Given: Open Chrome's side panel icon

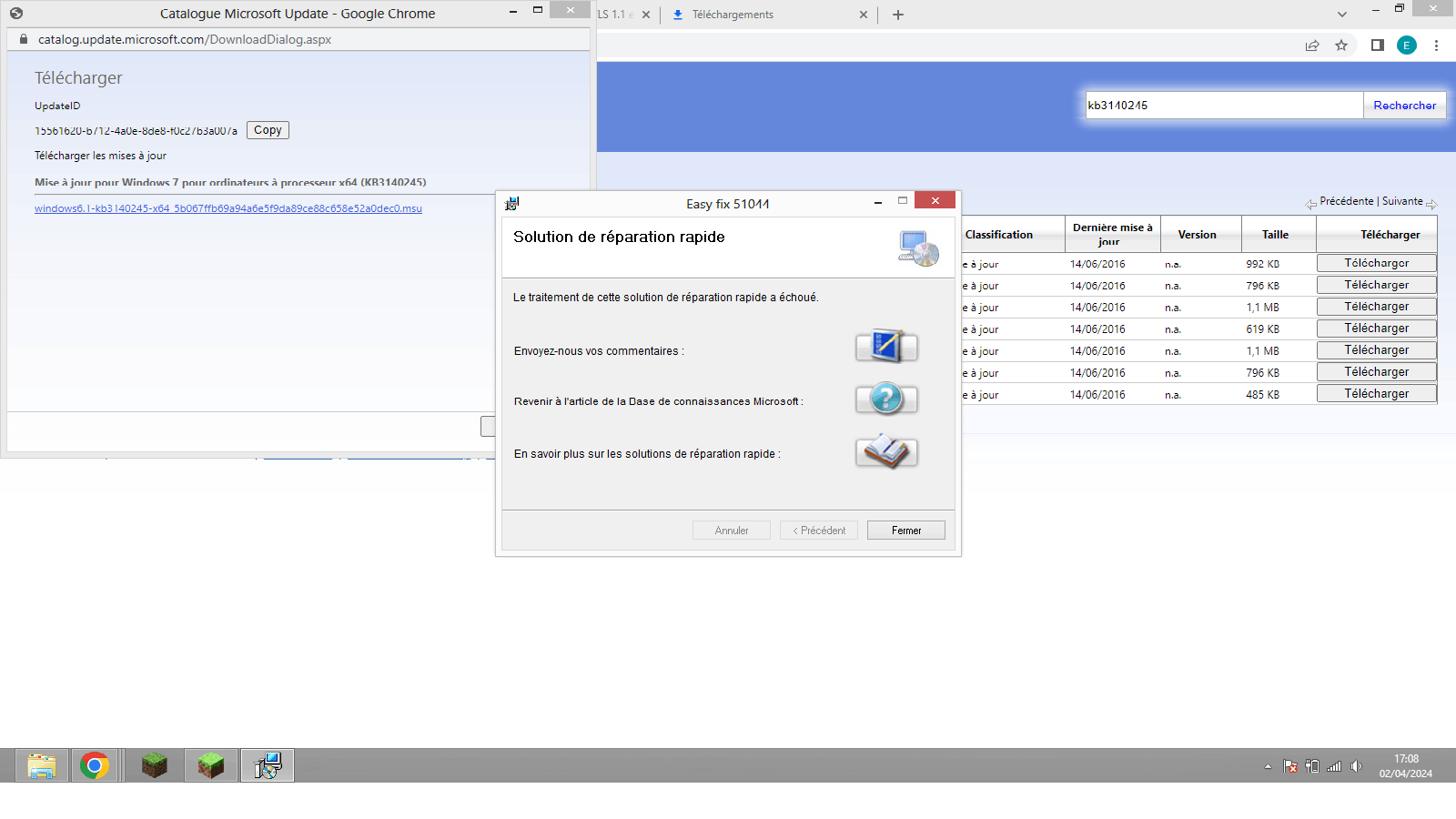Looking at the screenshot, I should click(x=1378, y=45).
